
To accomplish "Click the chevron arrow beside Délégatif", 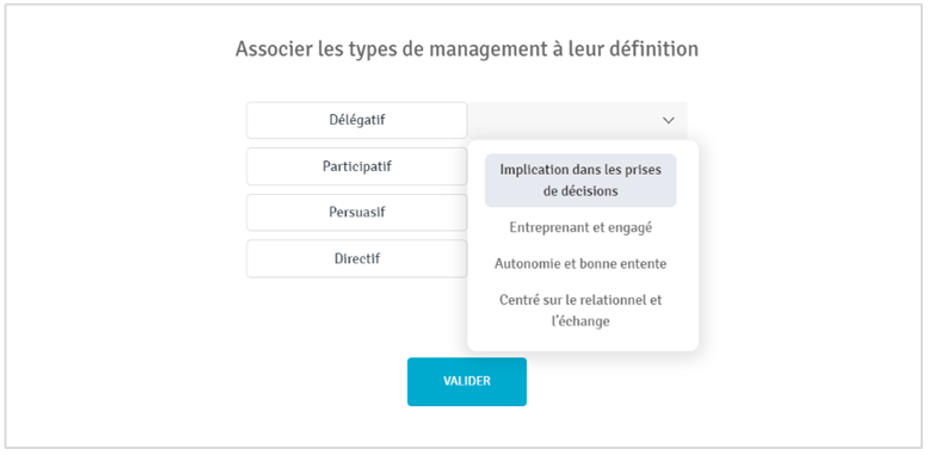I will [668, 120].
